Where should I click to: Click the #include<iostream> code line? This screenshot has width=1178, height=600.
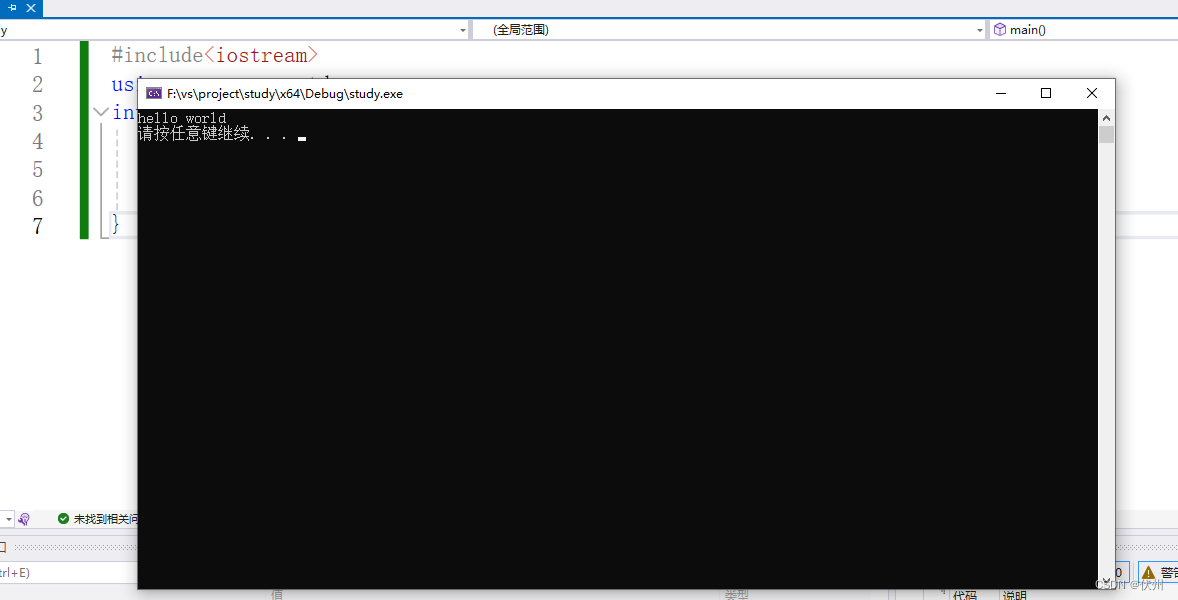coord(215,56)
